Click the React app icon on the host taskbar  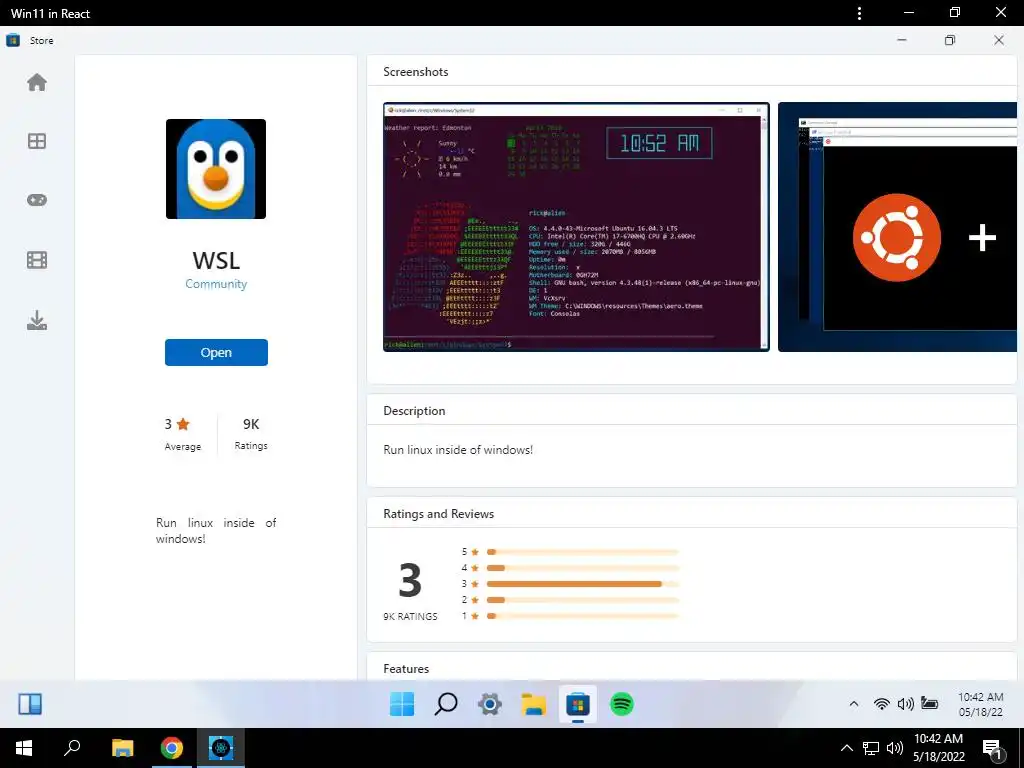(x=221, y=748)
